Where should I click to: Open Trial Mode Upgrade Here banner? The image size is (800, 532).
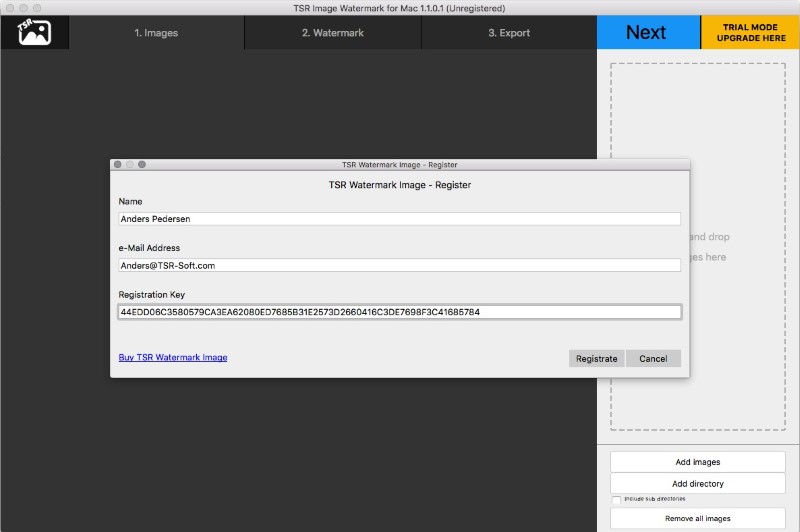pyautogui.click(x=751, y=32)
